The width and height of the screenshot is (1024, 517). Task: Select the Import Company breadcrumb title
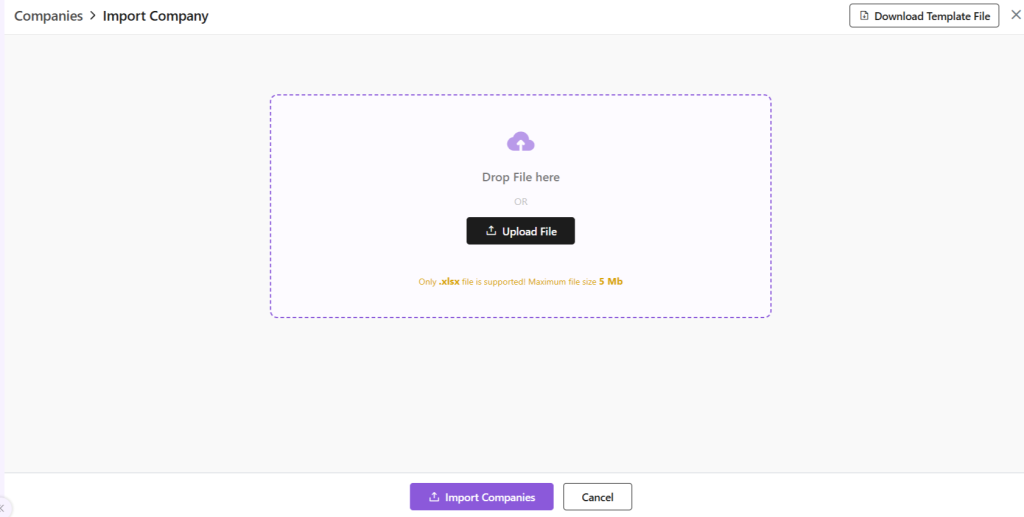[x=156, y=17]
